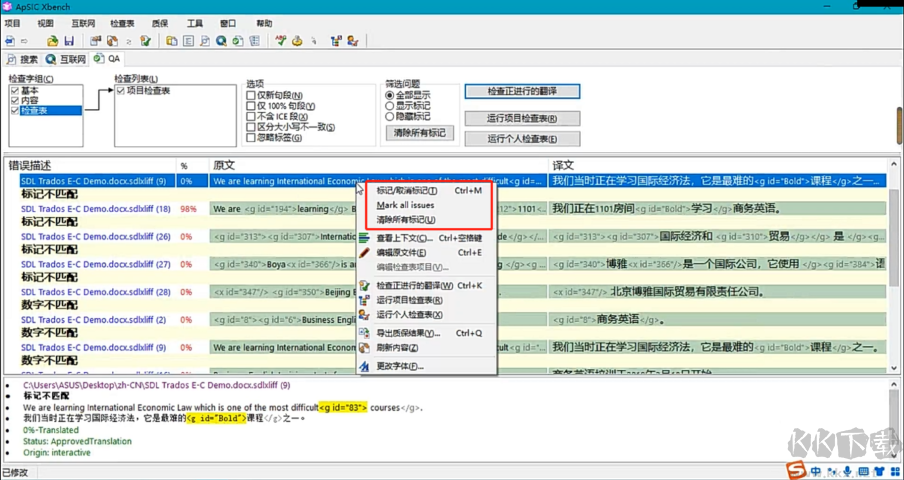
Task: Enable the 仅新句段 option
Action: coord(251,95)
